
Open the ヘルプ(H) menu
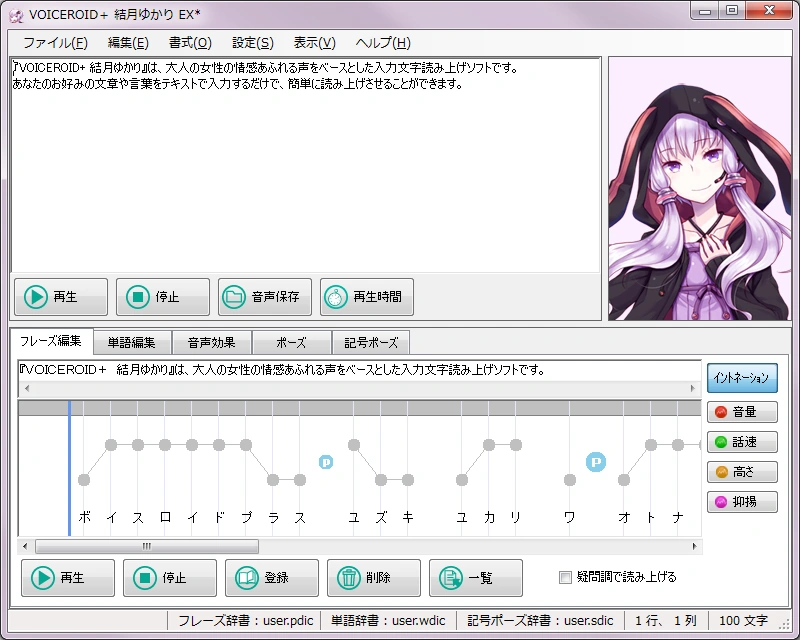[x=383, y=43]
